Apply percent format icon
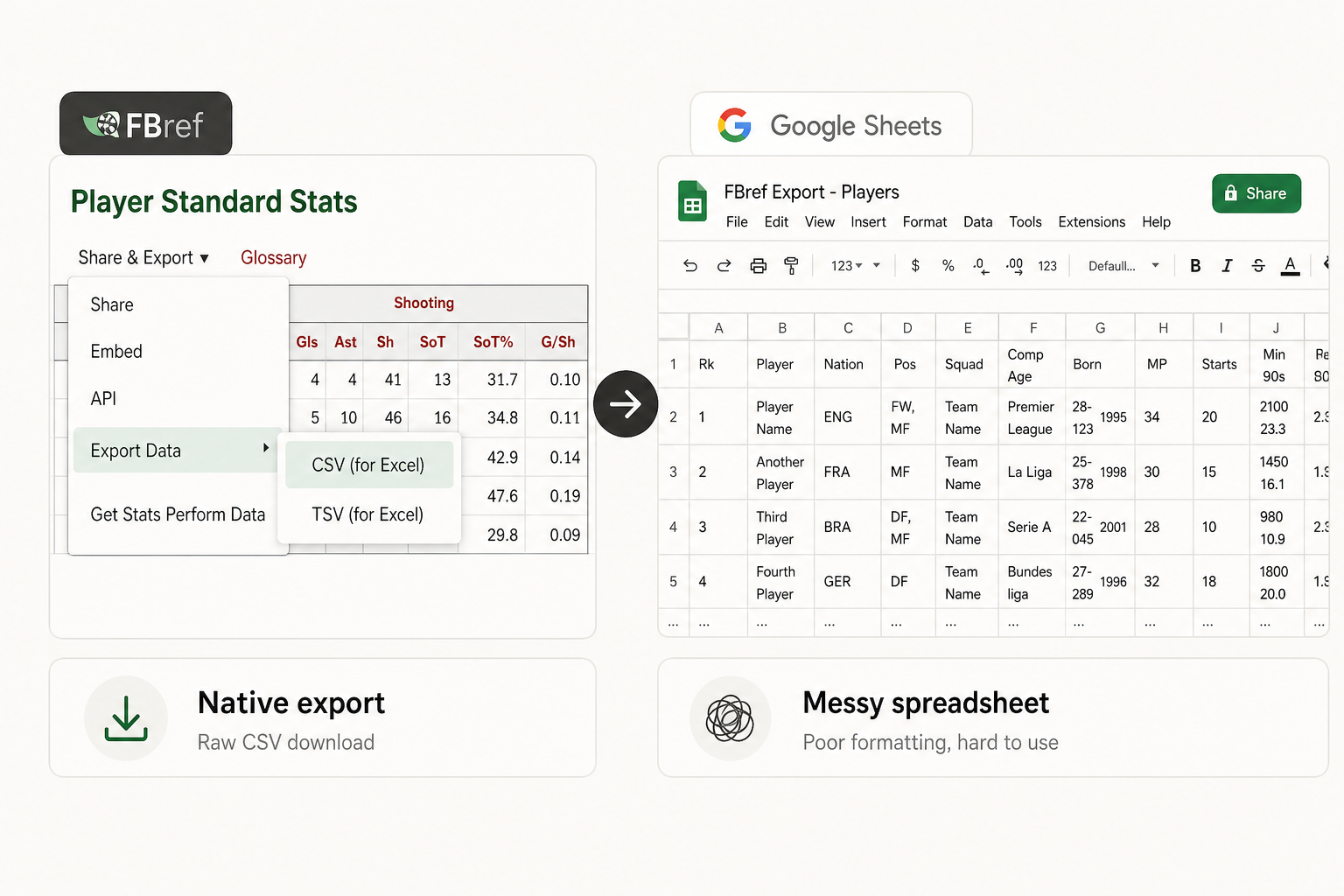Viewport: 1344px width, 896px height. click(948, 265)
